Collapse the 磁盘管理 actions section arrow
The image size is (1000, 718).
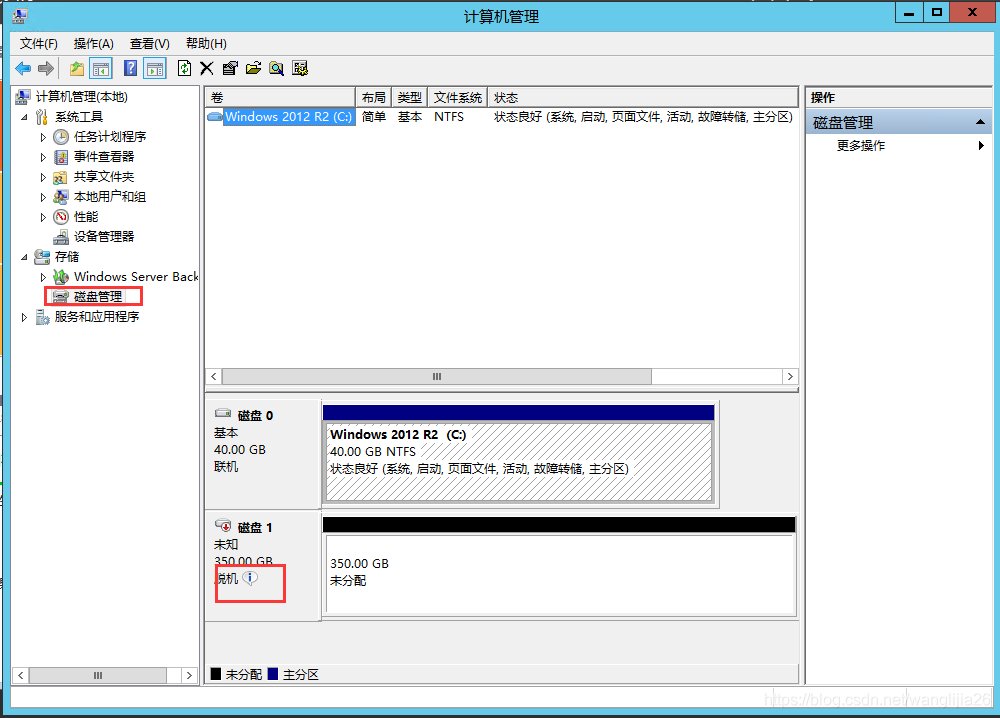[x=980, y=122]
